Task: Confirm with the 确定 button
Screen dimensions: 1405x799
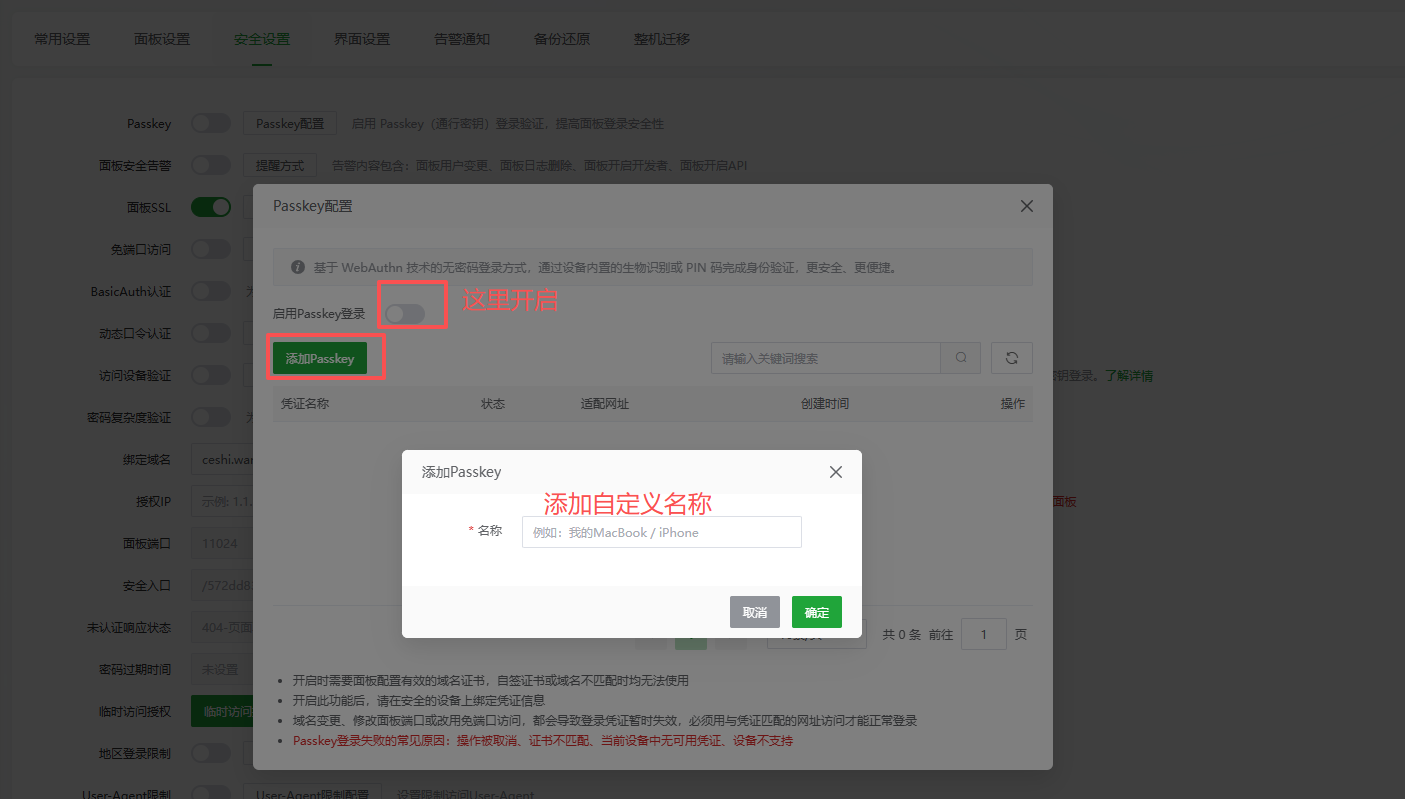Action: [816, 611]
